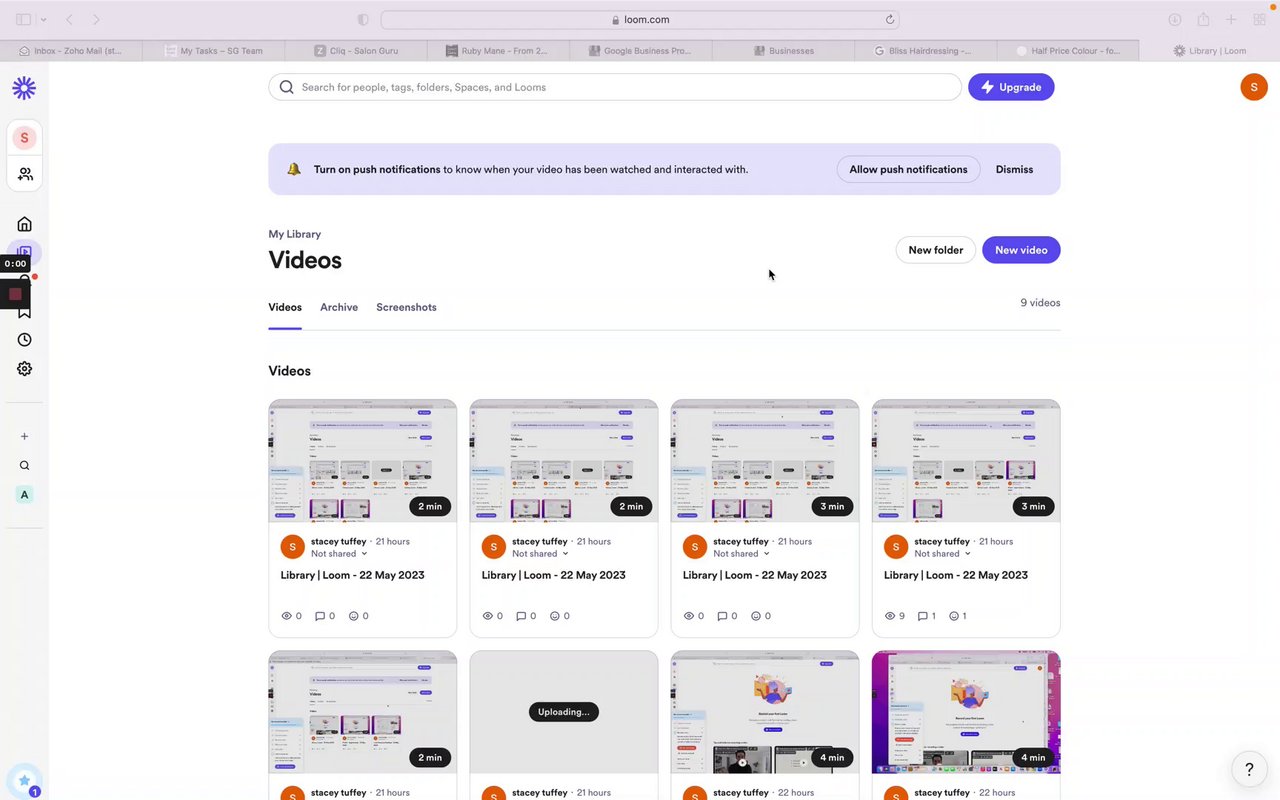Click the 0:00 recording timer
The height and width of the screenshot is (800, 1280).
tap(15, 264)
